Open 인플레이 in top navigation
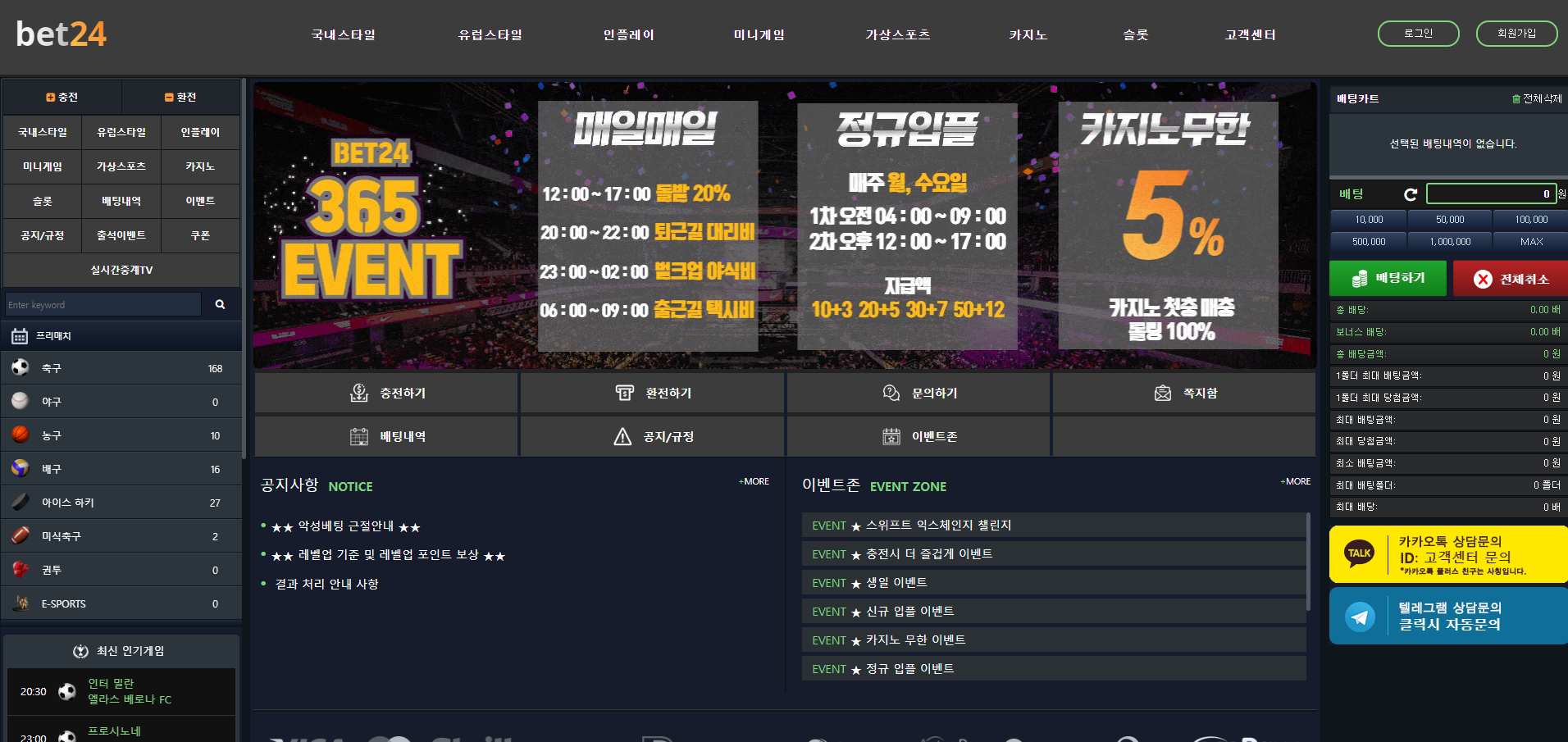Screen dimensions: 1568x742 (x=629, y=34)
